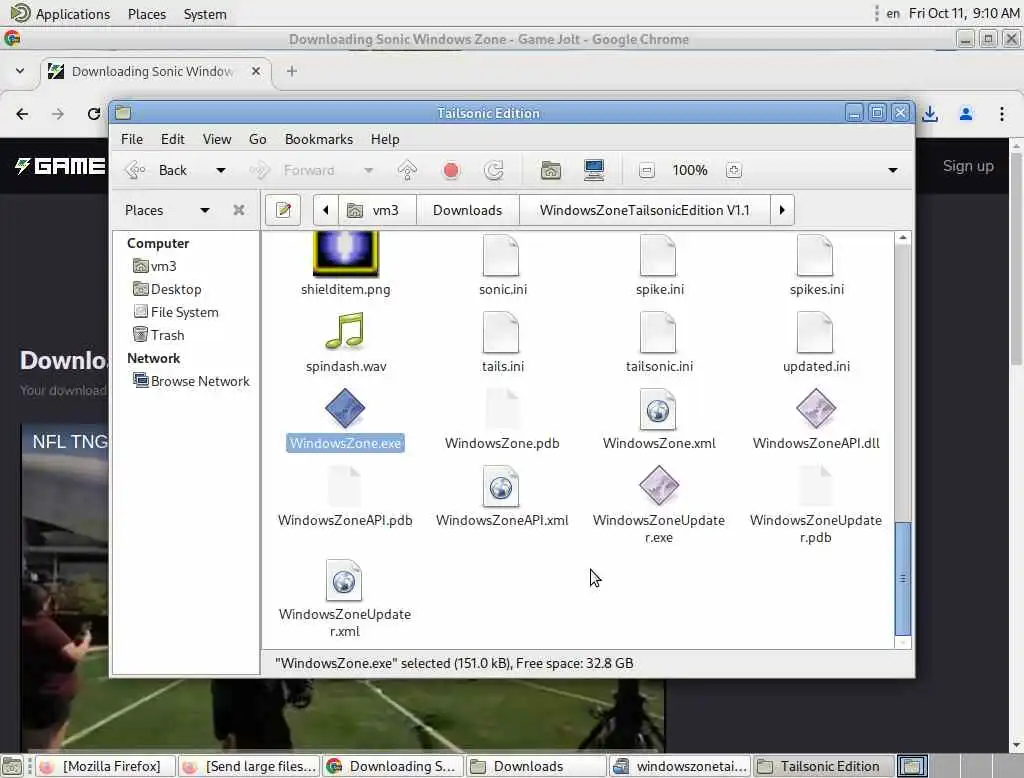Image resolution: width=1024 pixels, height=778 pixels.
Task: Select the tails.ini file icon
Action: [501, 332]
